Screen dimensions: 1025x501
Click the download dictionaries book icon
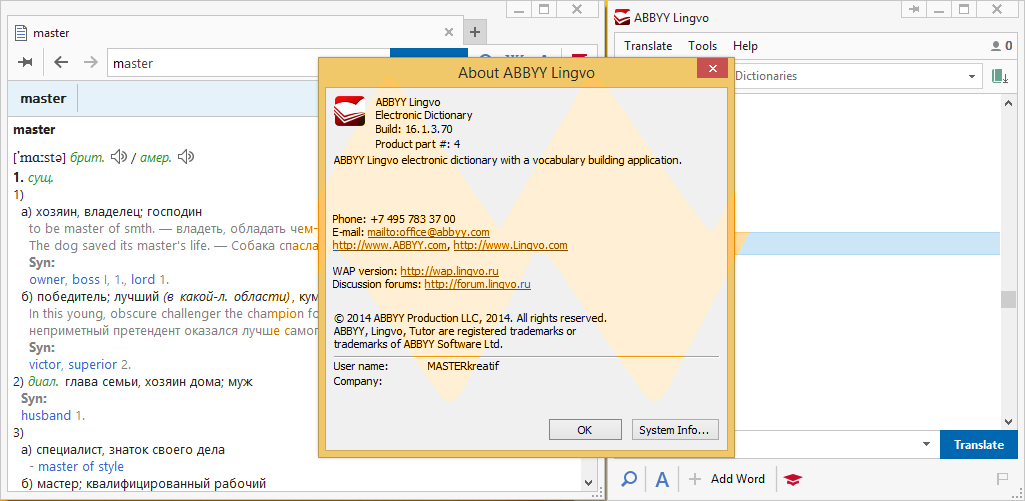1000,76
